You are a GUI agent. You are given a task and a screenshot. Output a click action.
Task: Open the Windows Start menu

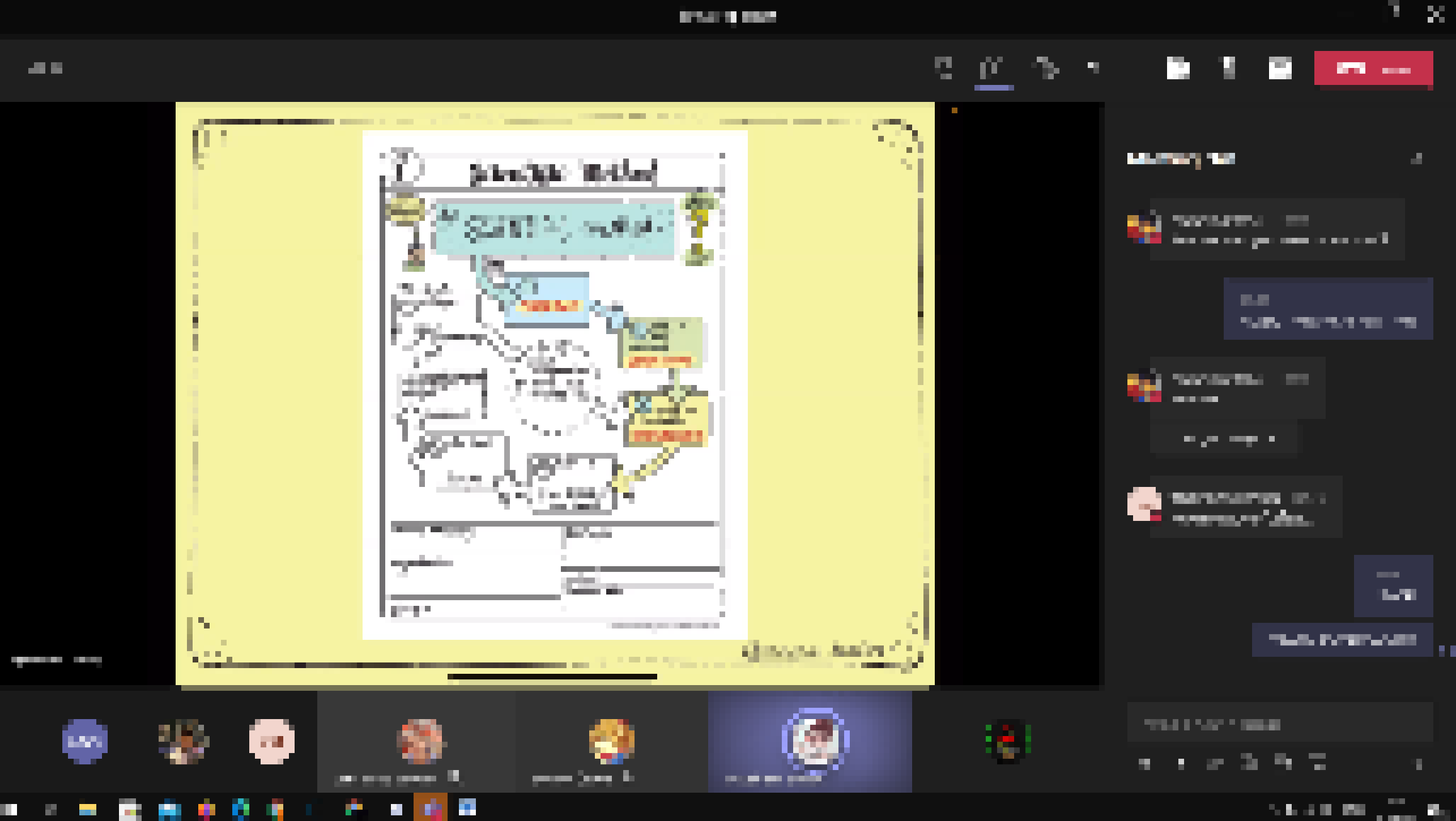tap(10, 809)
